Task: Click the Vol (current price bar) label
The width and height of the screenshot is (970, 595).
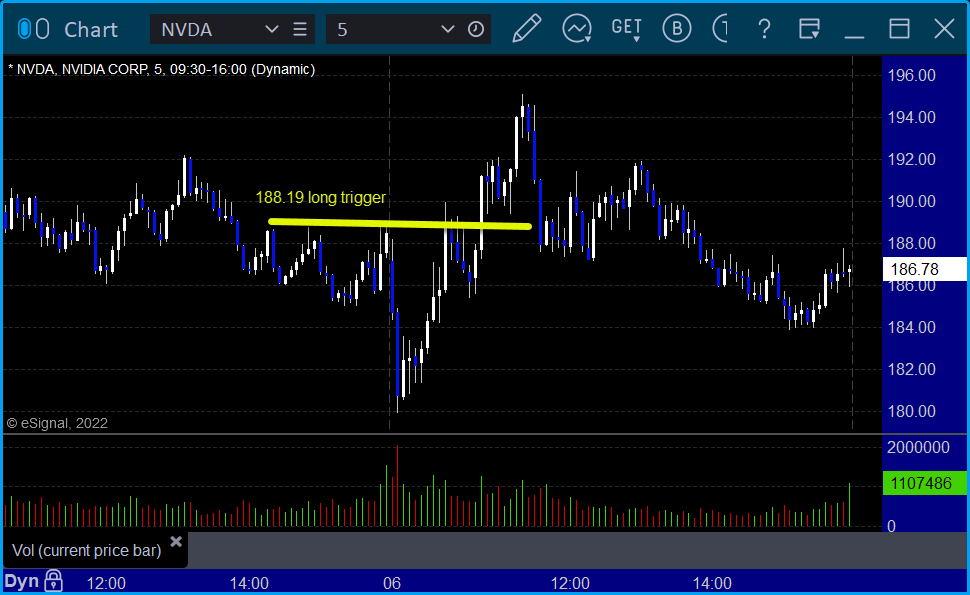Action: click(x=87, y=550)
